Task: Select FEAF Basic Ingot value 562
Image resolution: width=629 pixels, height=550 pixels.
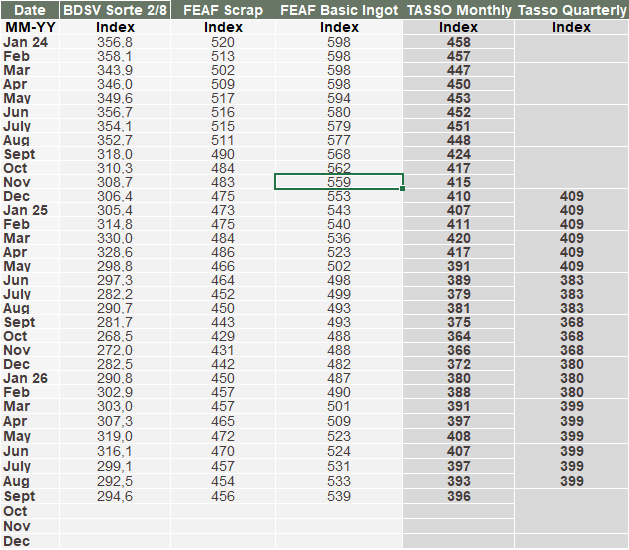Action: coord(339,168)
